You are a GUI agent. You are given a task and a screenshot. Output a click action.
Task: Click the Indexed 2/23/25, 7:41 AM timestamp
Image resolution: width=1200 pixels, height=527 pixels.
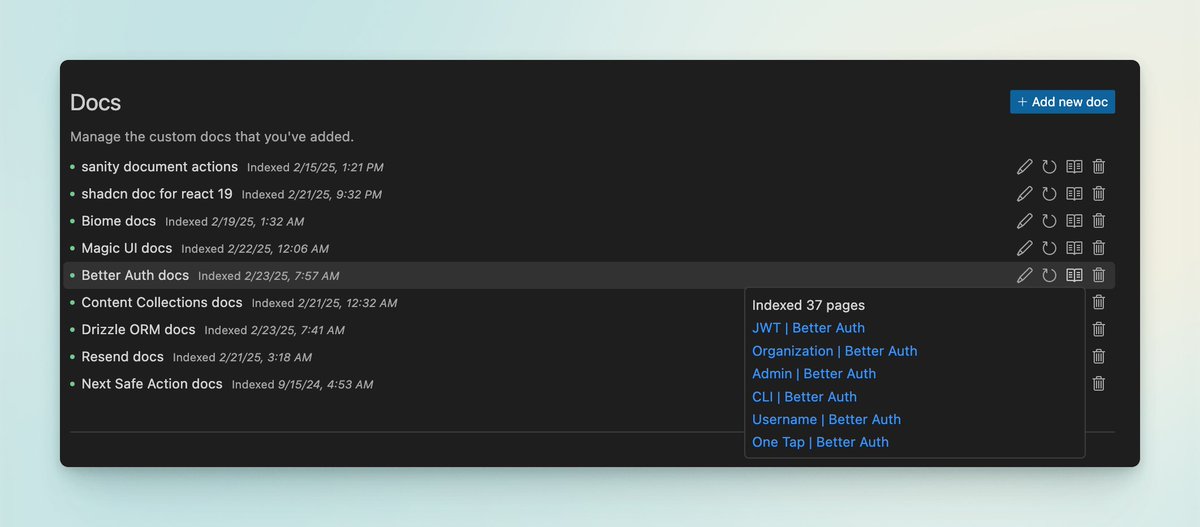(275, 330)
